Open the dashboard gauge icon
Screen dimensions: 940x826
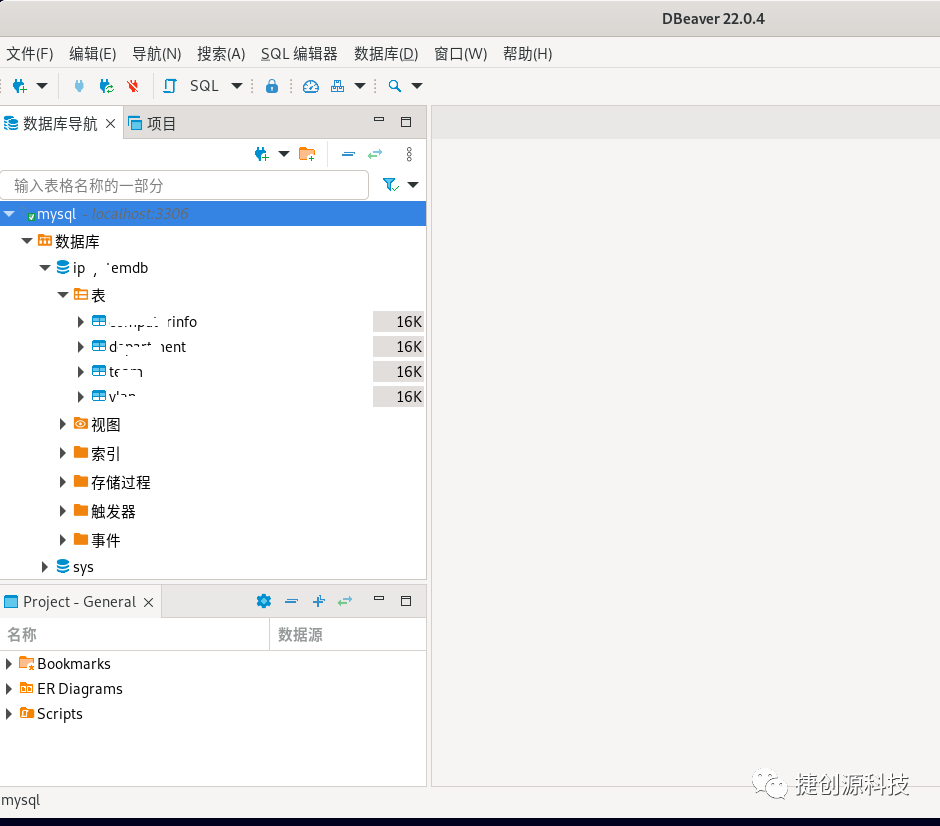311,86
